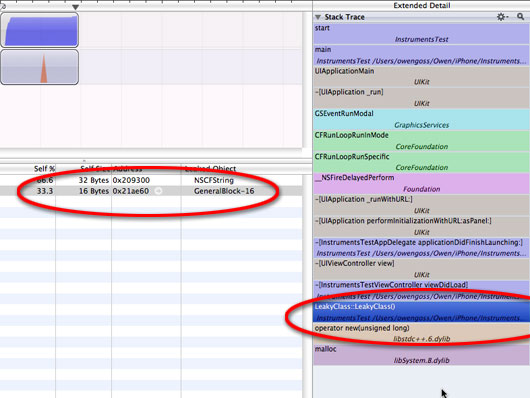Select the main frame in stack trace
Screen dimensions: 530x398
point(421,55)
